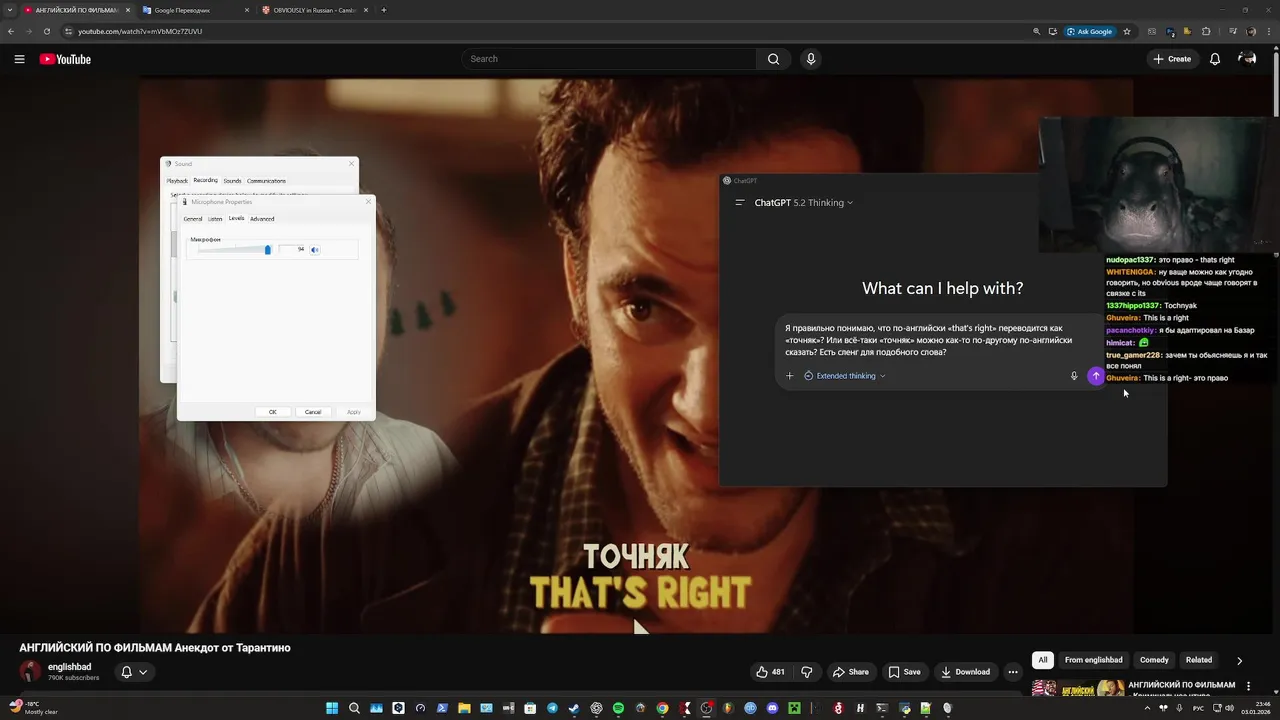Screen dimensions: 1280x720
Task: Open the more actions ellipsis under video
Action: 1013,672
